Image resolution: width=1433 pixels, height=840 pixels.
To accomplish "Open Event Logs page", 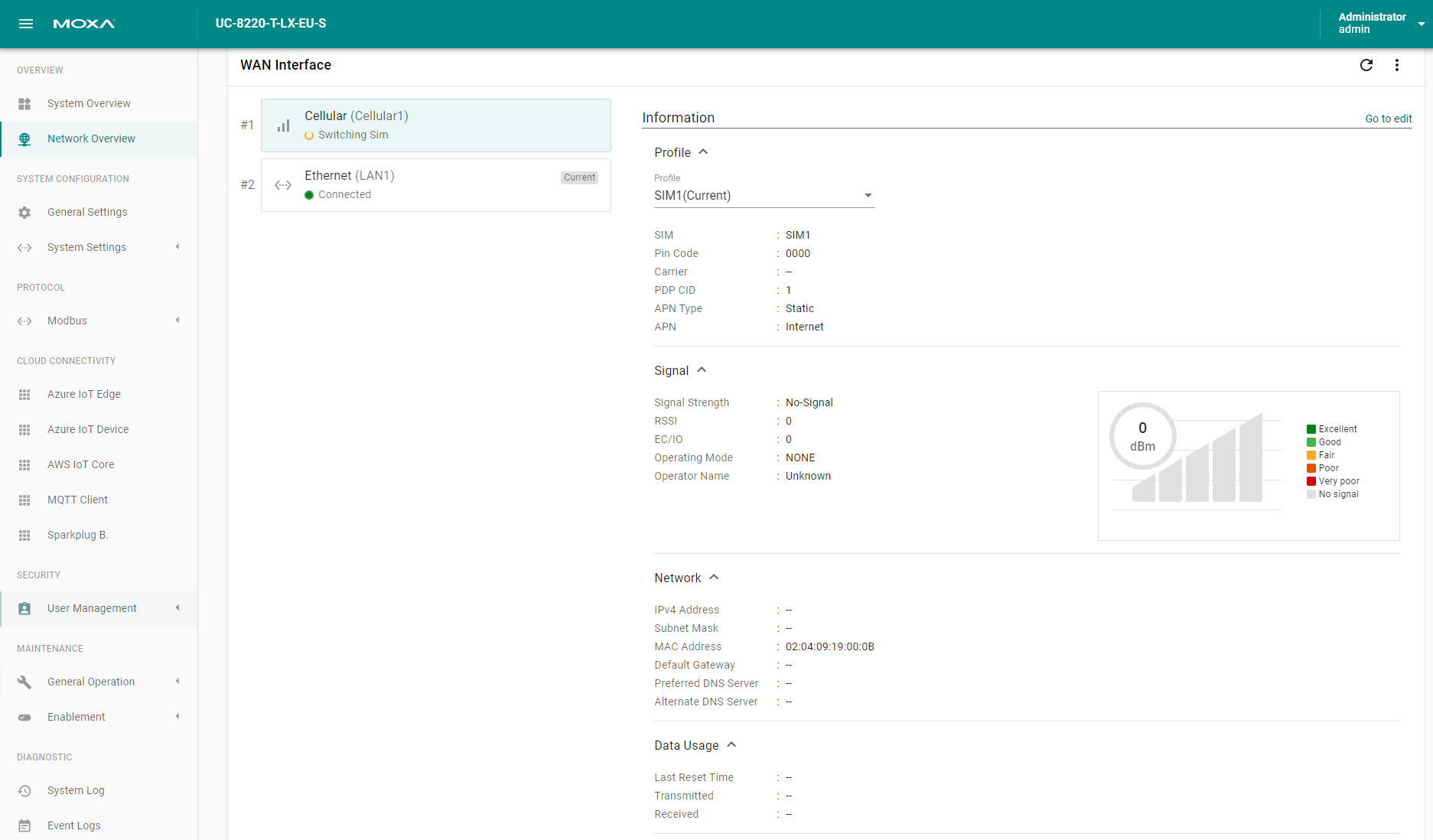I will [99, 825].
